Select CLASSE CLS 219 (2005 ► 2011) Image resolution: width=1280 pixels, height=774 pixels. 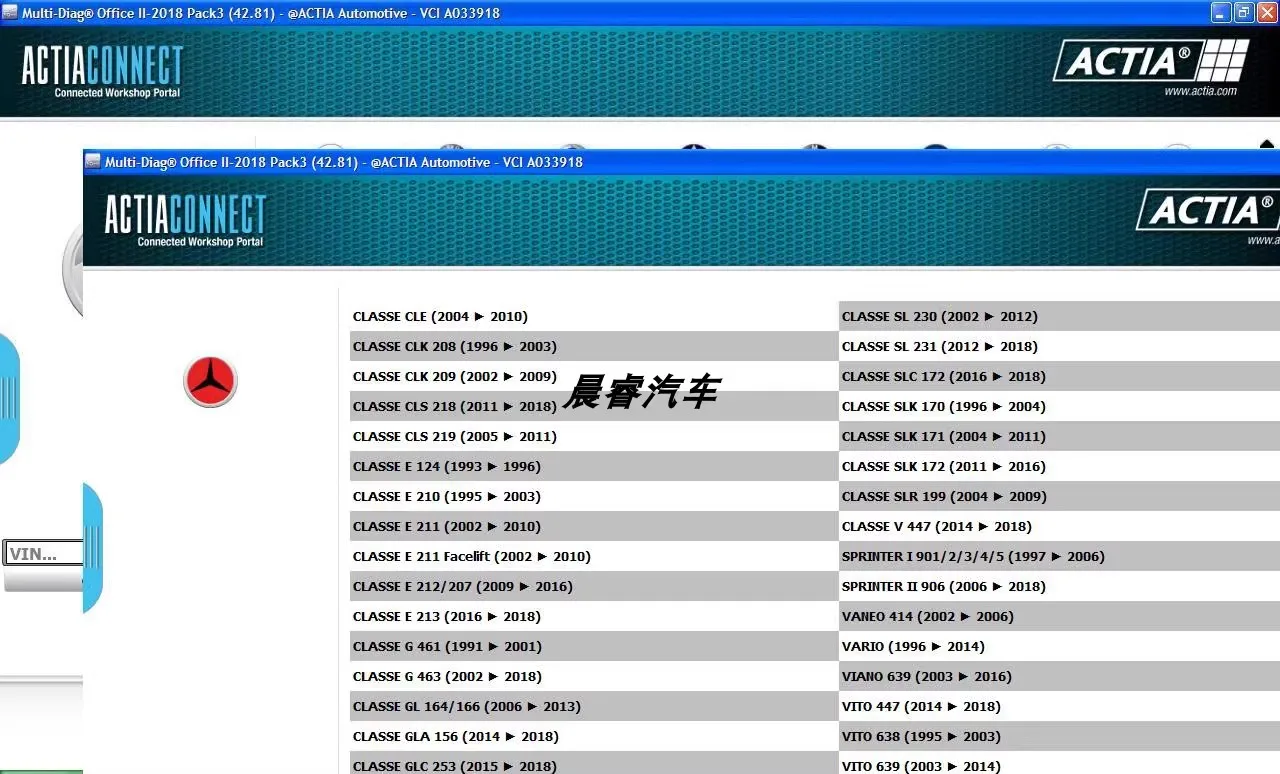click(594, 436)
